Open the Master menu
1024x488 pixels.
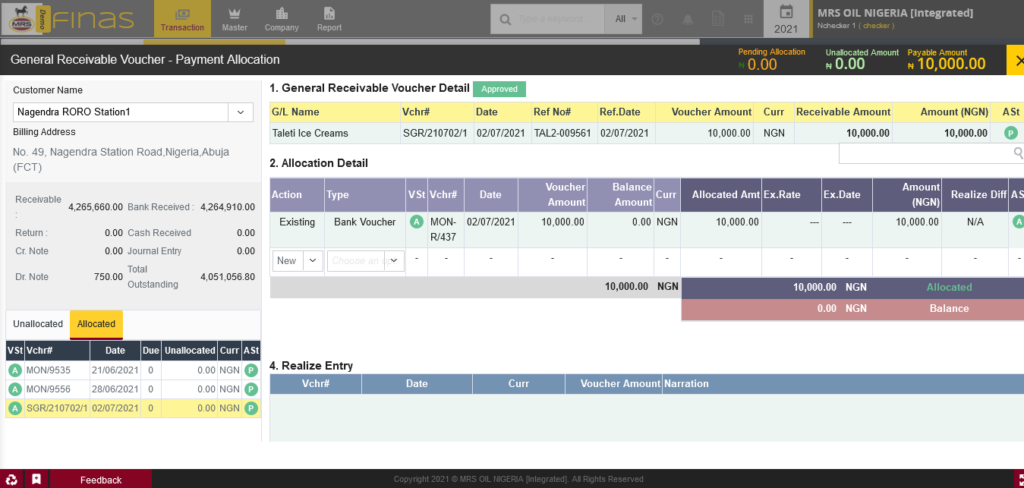234,19
